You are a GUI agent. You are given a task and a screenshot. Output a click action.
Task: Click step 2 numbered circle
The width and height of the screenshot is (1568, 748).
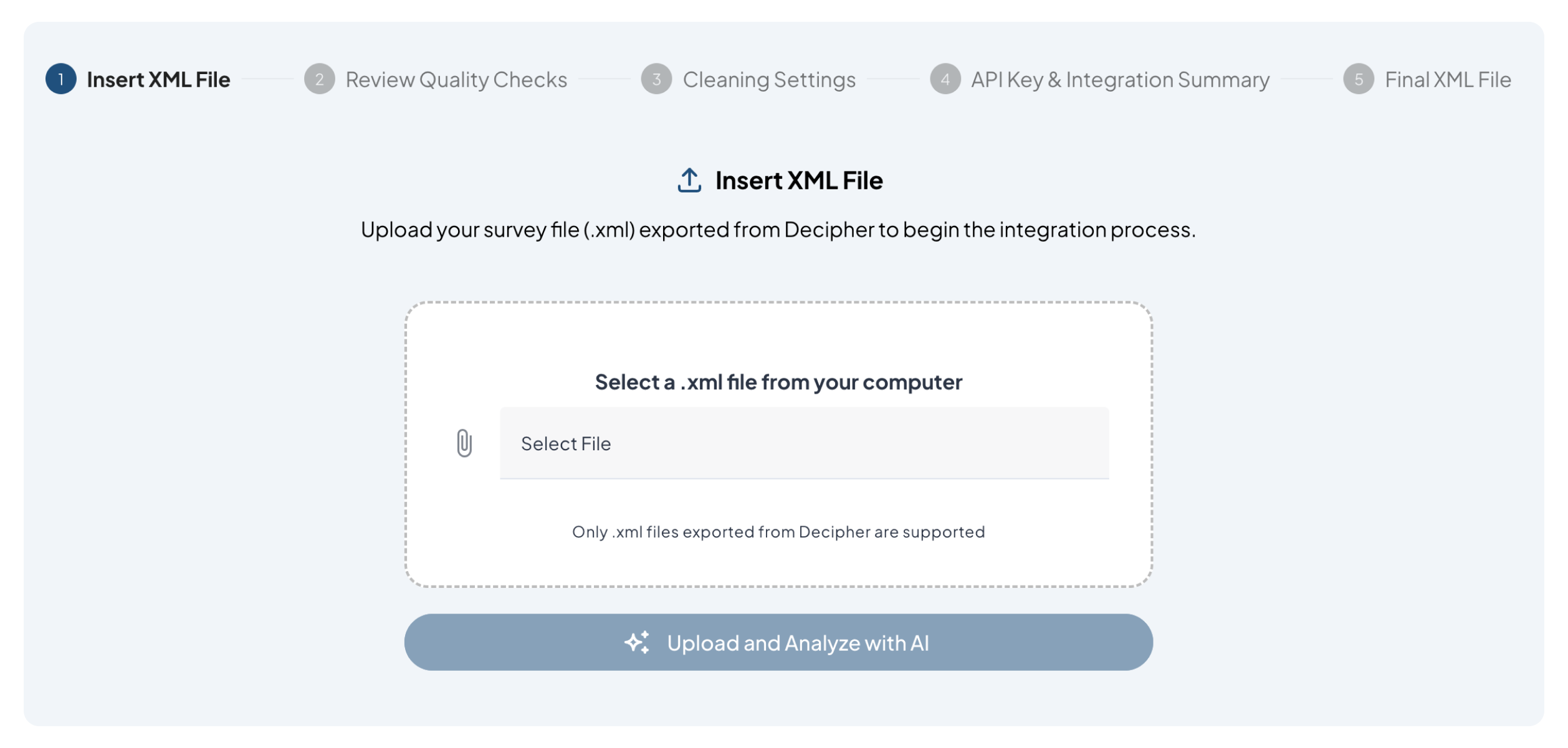tap(319, 79)
